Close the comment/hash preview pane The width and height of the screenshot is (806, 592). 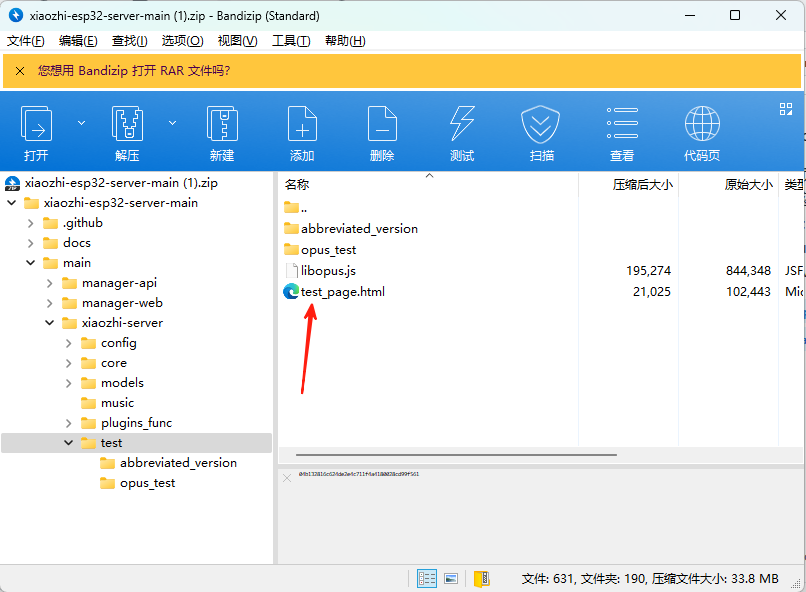click(x=287, y=478)
